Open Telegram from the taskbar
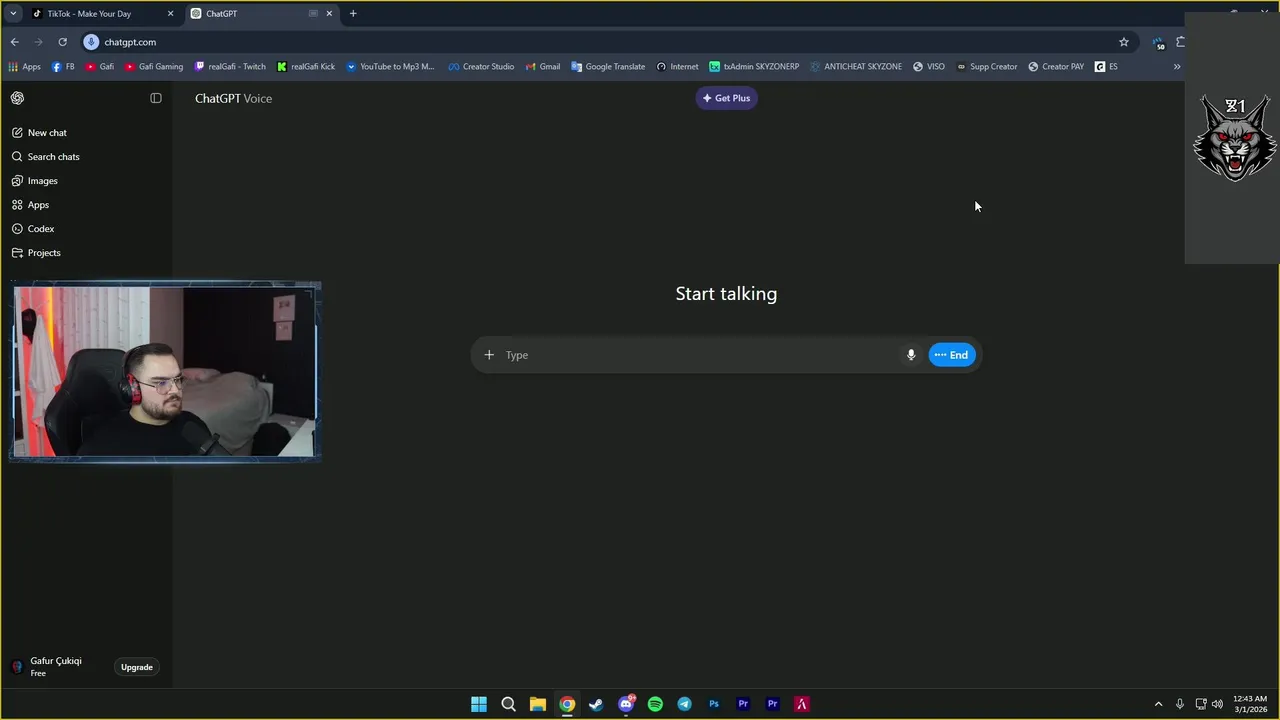This screenshot has width=1280, height=720. tap(684, 704)
